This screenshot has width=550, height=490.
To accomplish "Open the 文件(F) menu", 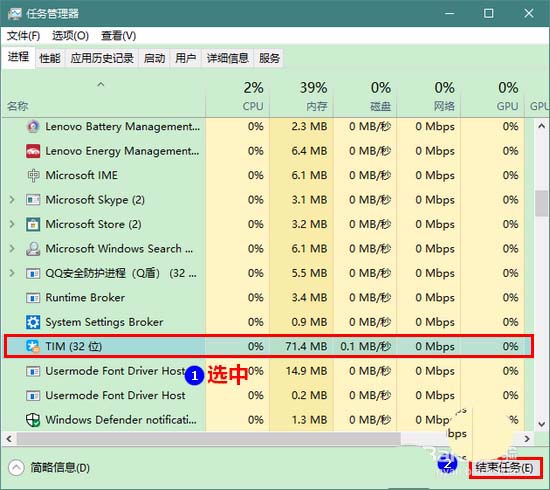I will click(x=24, y=36).
